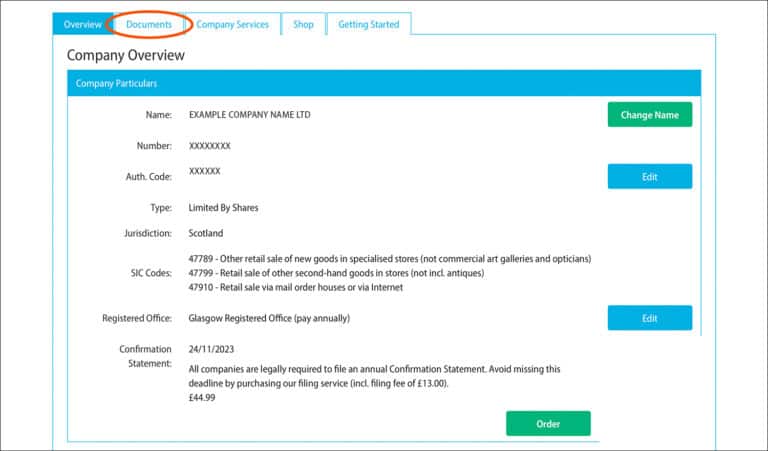The width and height of the screenshot is (768, 451).
Task: Click the company Number value XXXXXXXX
Action: pos(210,146)
